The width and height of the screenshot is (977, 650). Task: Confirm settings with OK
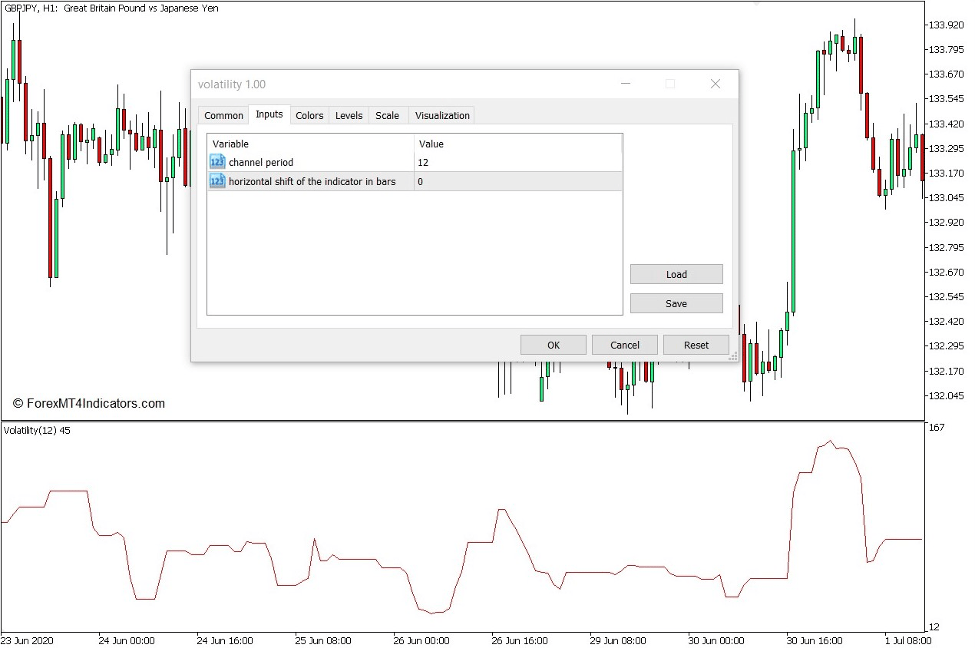coord(553,344)
